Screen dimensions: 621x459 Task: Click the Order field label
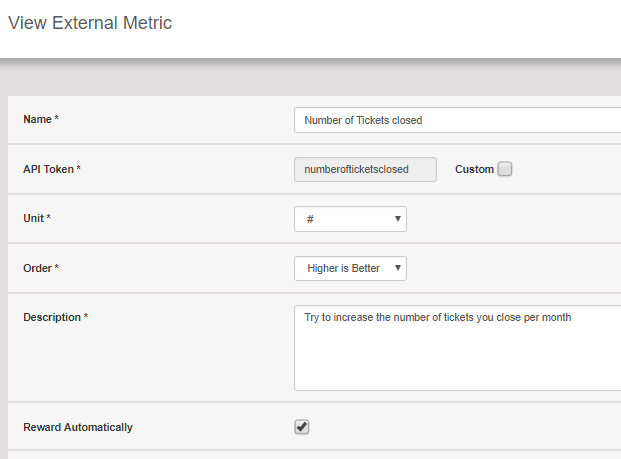click(41, 268)
